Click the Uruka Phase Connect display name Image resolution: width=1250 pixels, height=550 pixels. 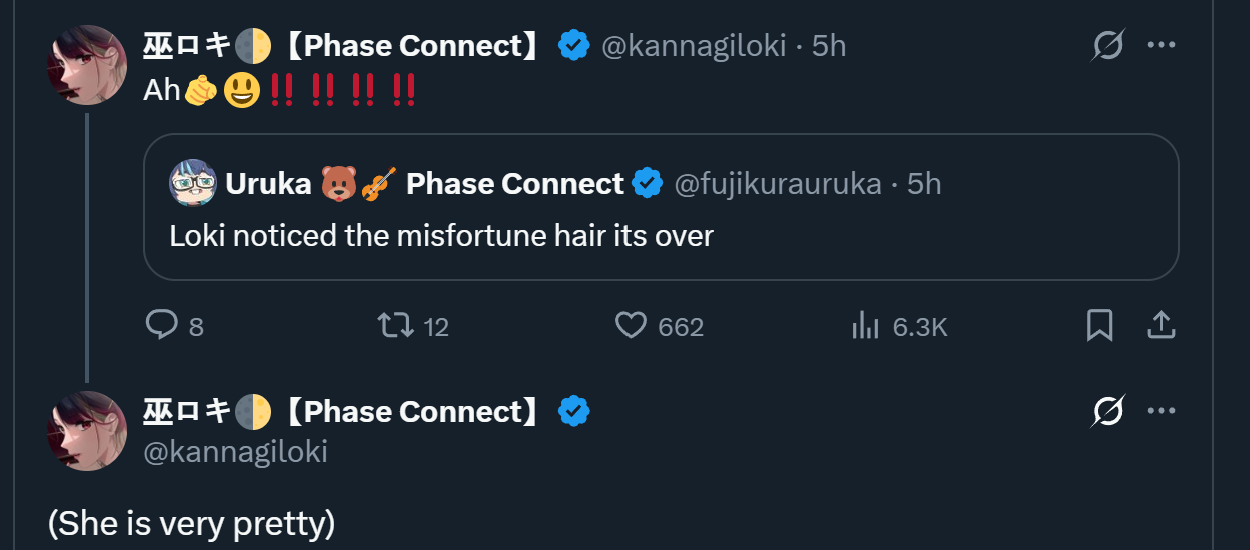(x=424, y=184)
